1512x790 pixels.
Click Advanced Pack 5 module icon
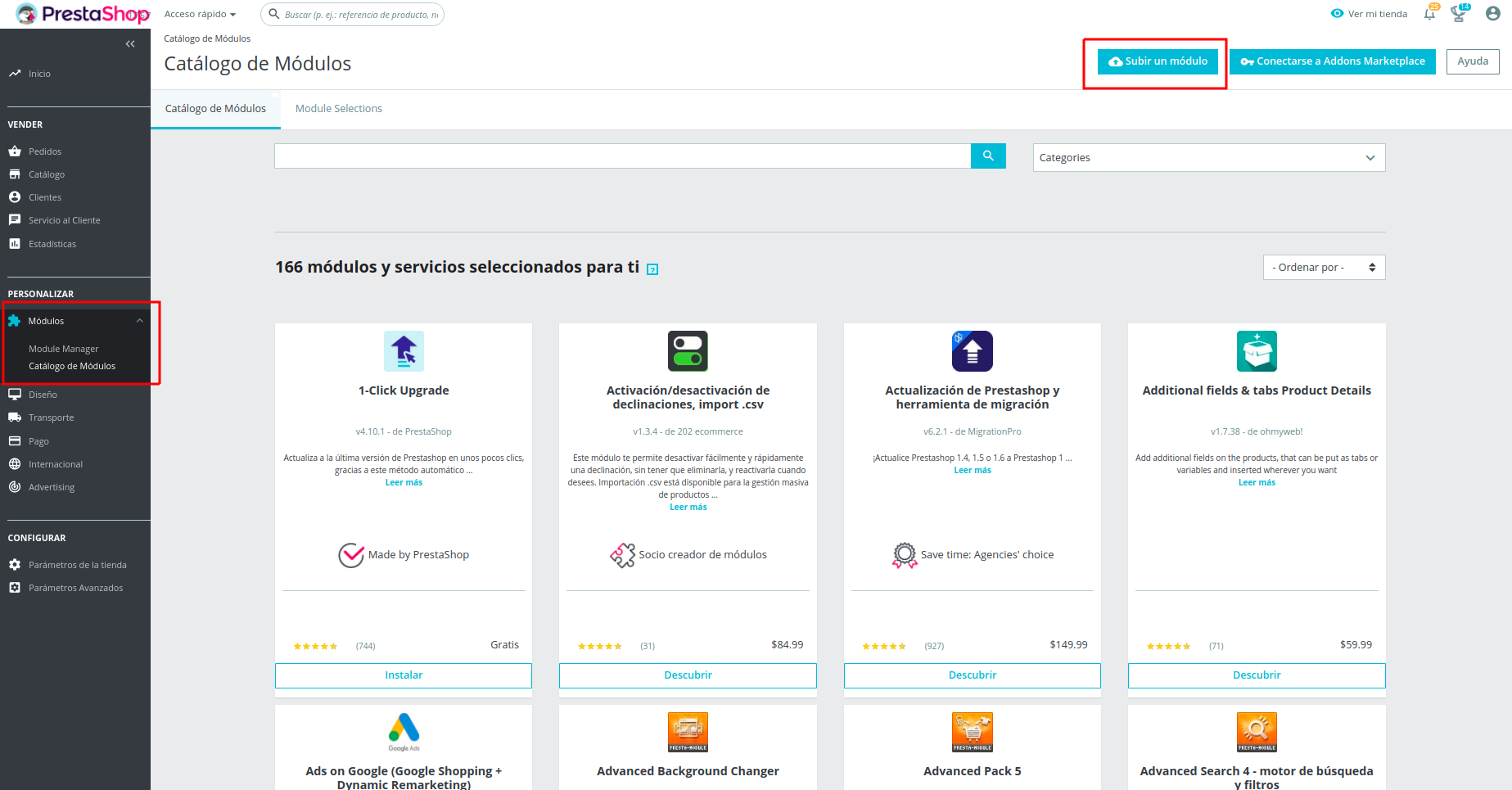(973, 732)
